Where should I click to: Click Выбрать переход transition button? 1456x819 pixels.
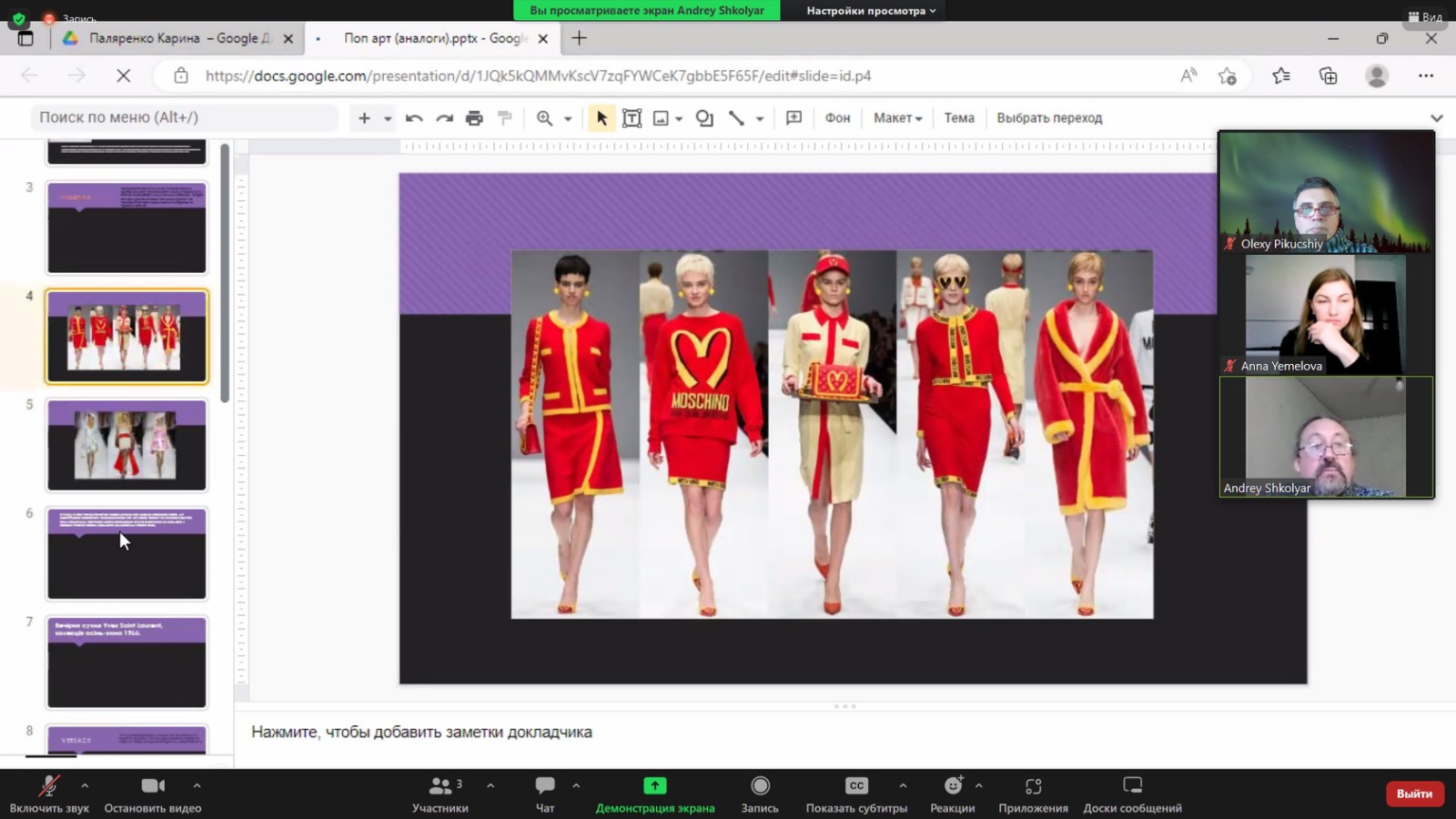tap(1049, 117)
